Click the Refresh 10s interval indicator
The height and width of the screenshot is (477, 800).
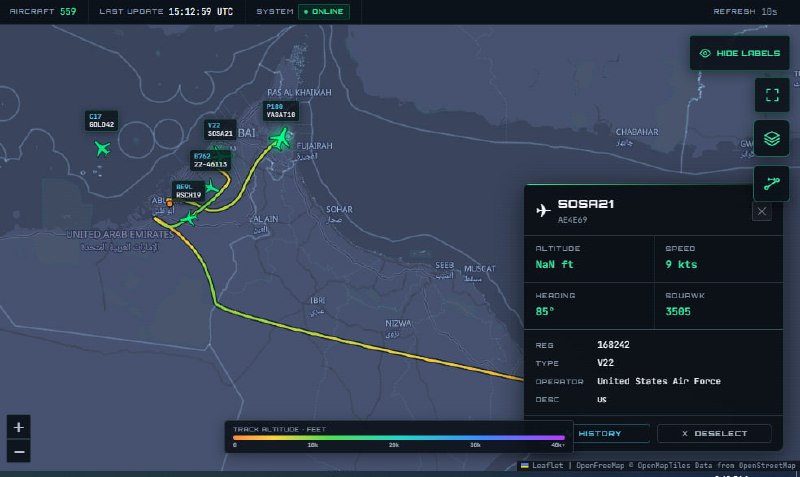(745, 11)
